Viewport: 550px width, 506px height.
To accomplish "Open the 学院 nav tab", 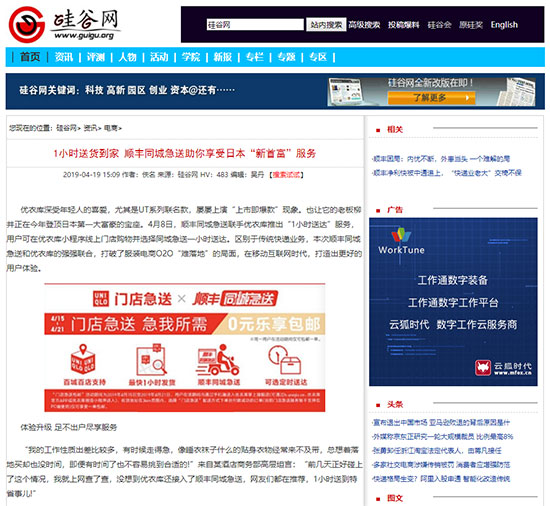I will pyautogui.click(x=191, y=57).
